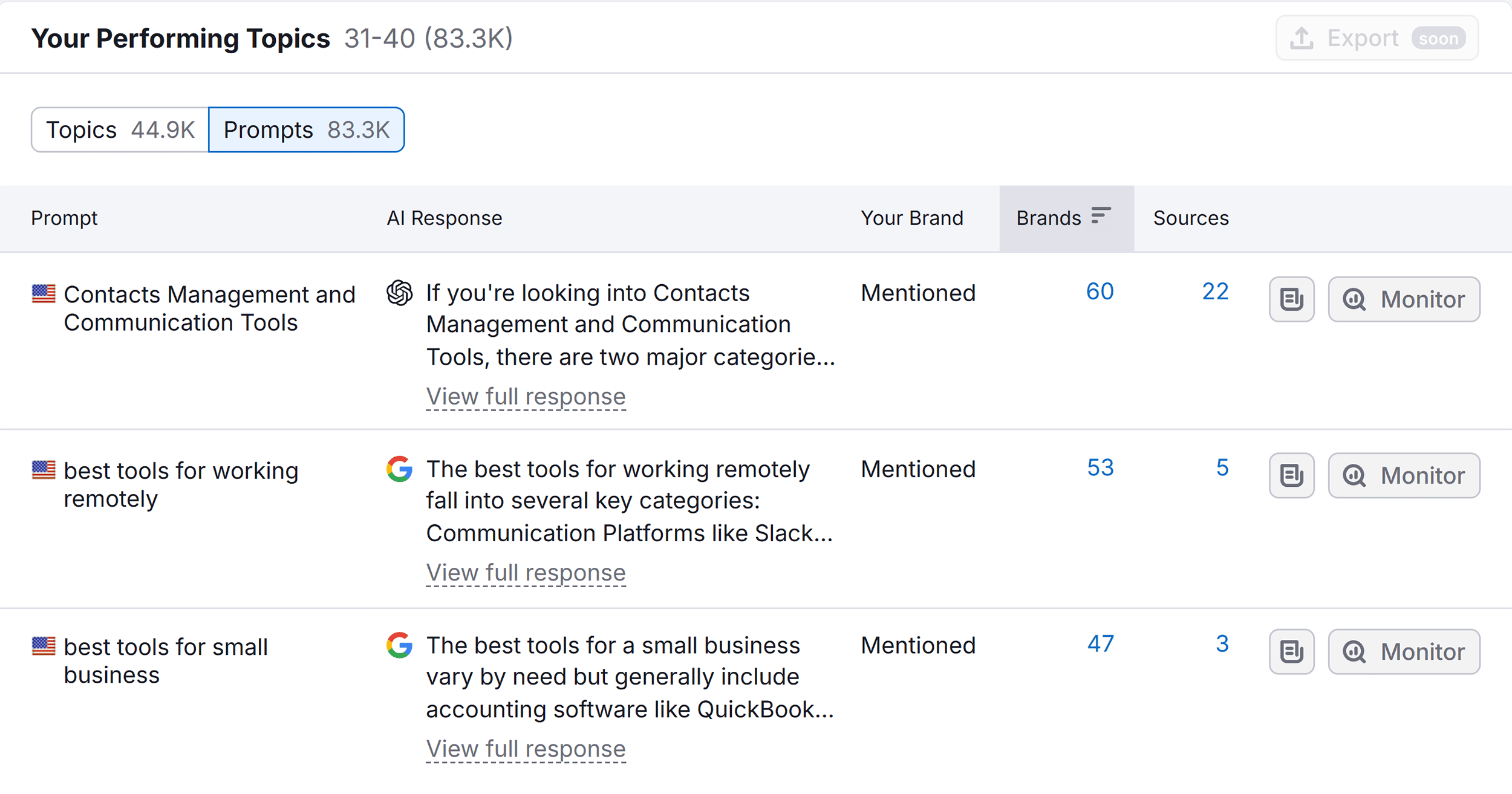This screenshot has width=1512, height=794.
Task: Open the 22 sources count link
Action: (1215, 292)
